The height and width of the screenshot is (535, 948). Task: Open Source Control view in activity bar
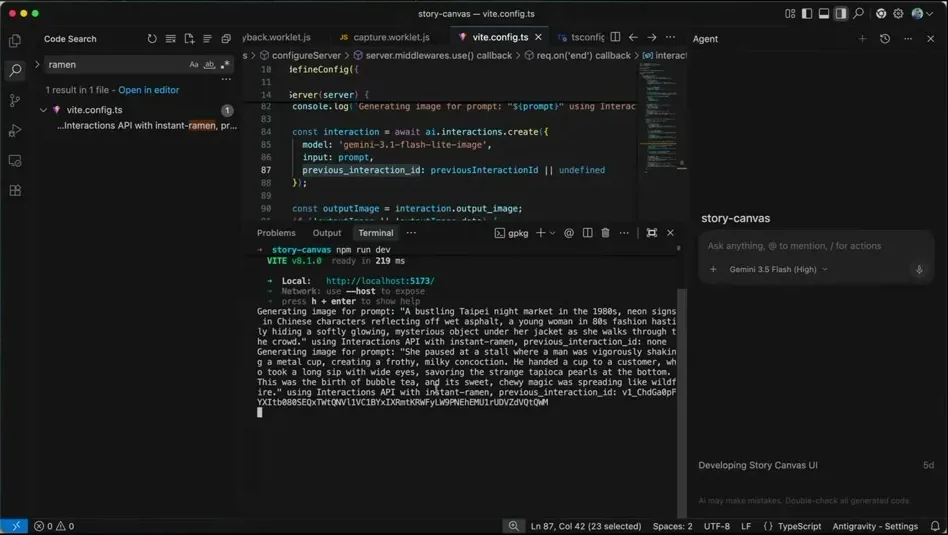(15, 100)
